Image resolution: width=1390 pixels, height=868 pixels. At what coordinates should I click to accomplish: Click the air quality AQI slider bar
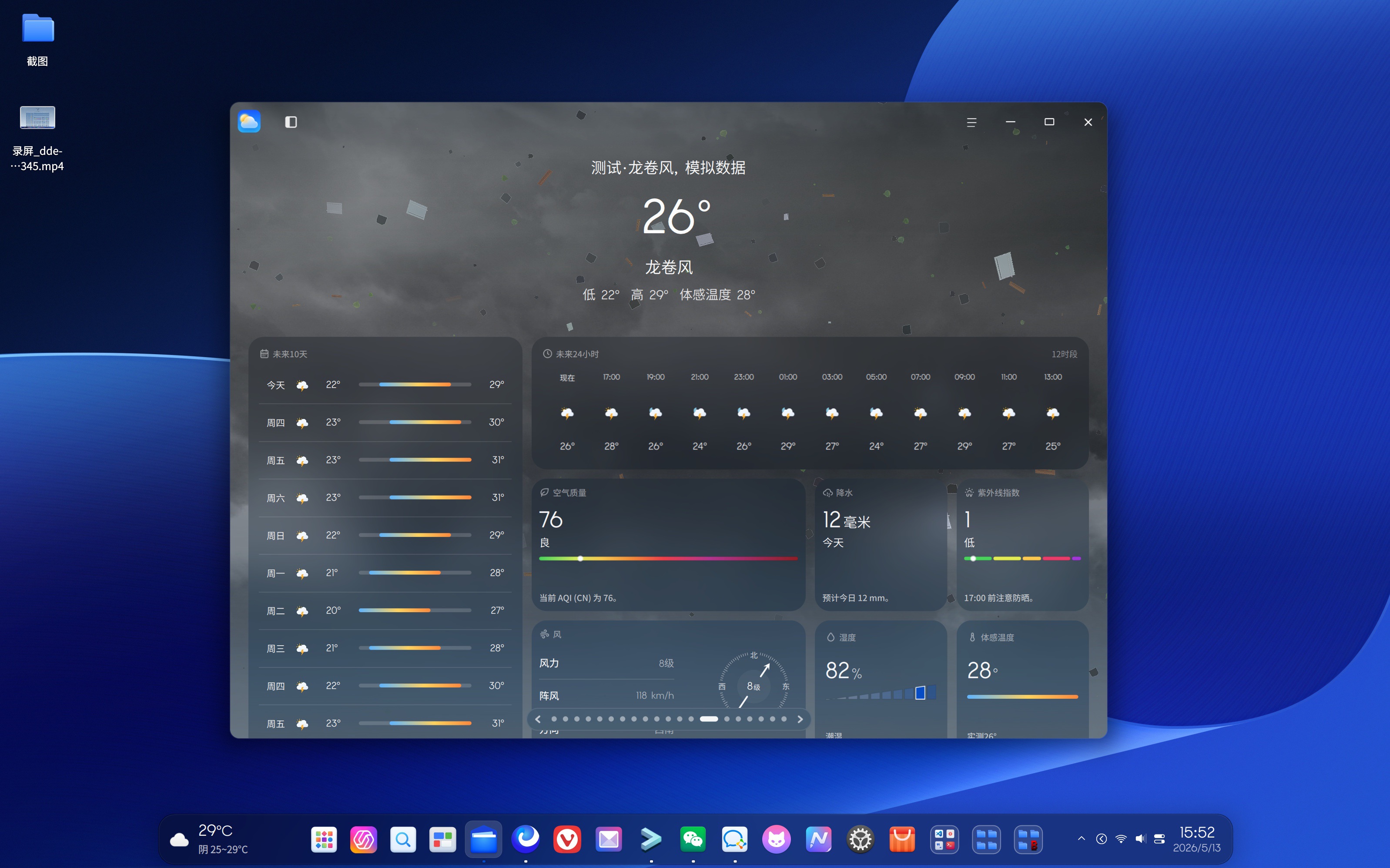tap(668, 559)
